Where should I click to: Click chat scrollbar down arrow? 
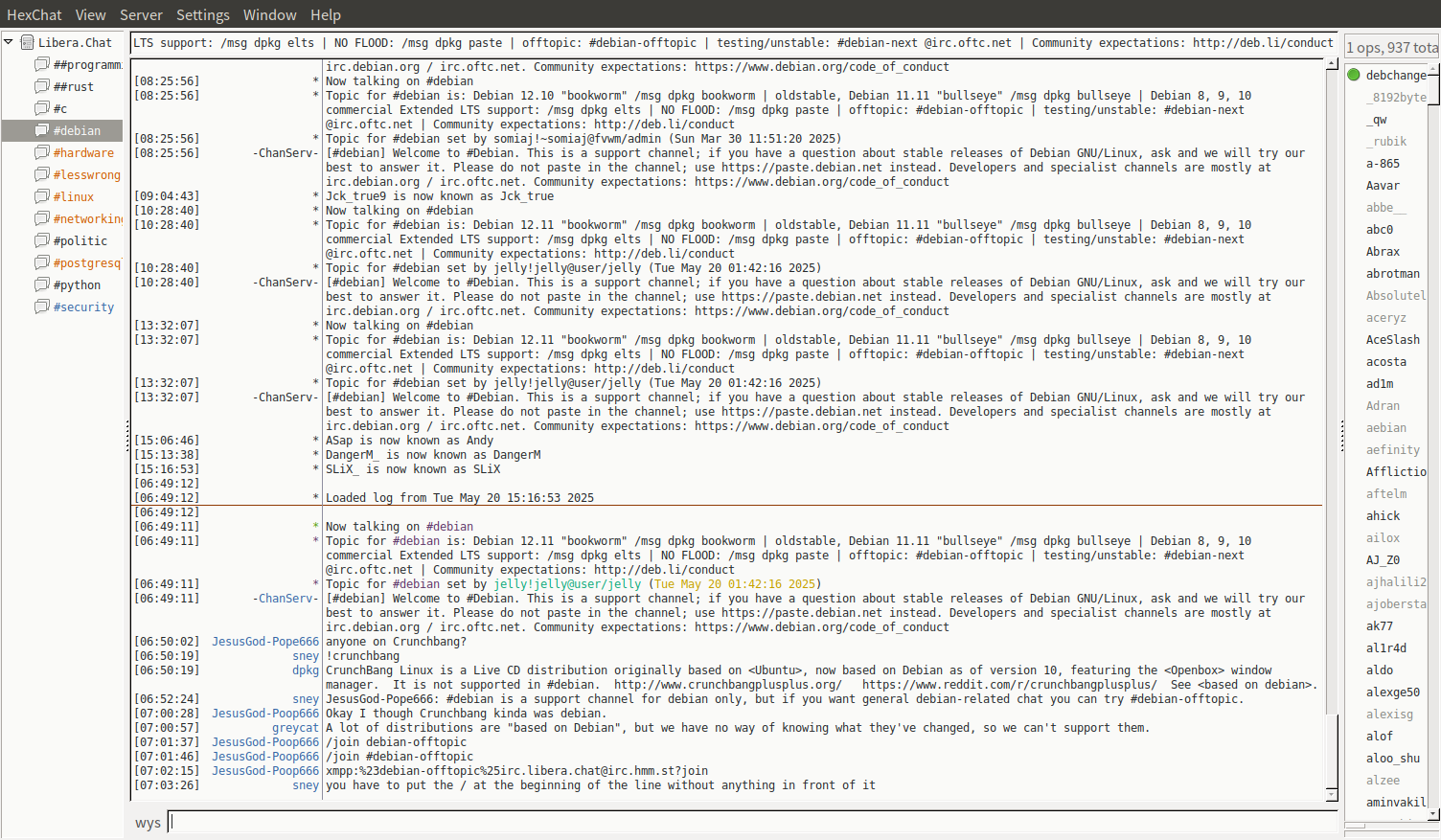coord(1331,794)
